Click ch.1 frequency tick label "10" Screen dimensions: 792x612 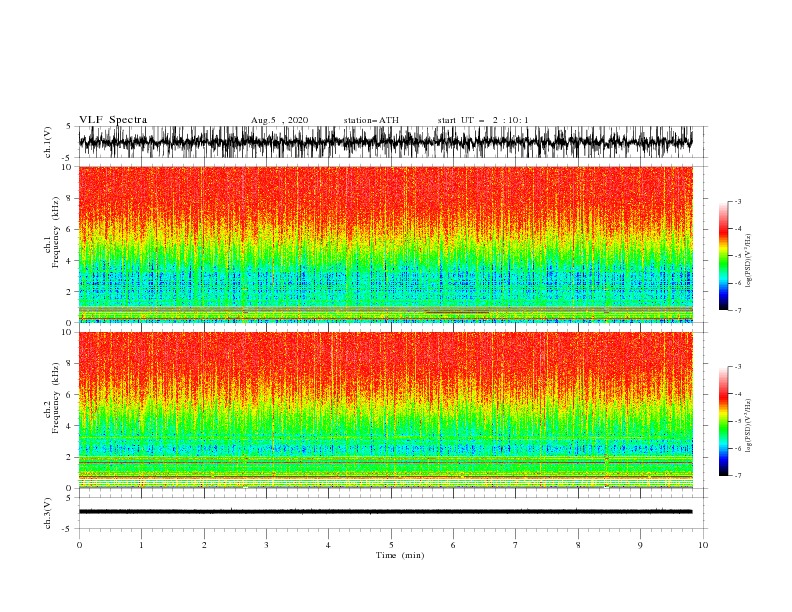pyautogui.click(x=67, y=167)
